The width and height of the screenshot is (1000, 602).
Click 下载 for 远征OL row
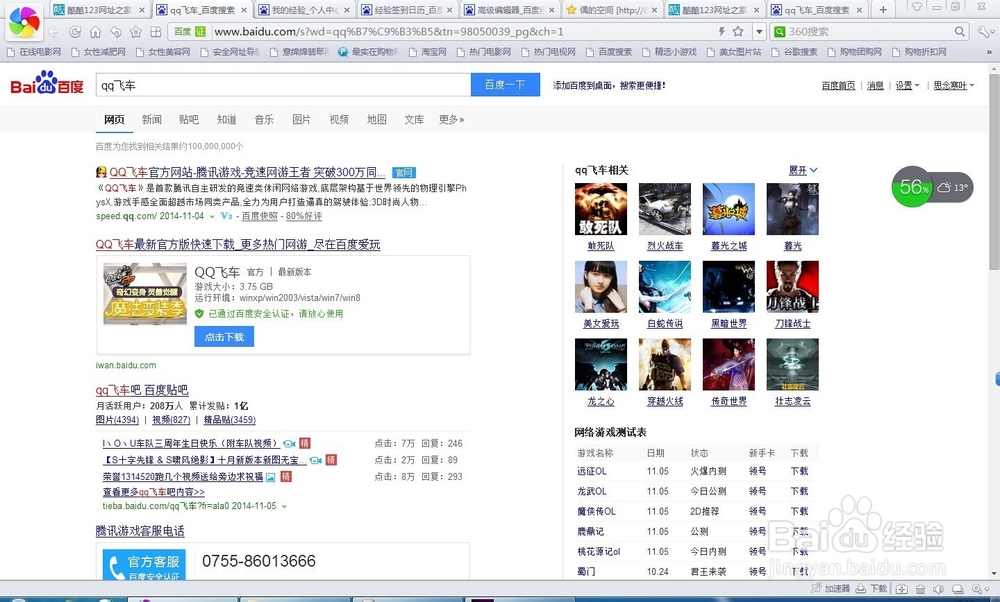point(799,471)
